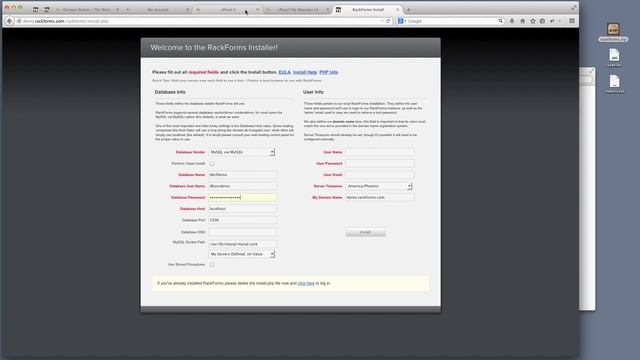Select the middle desktop document file icon

614,58
